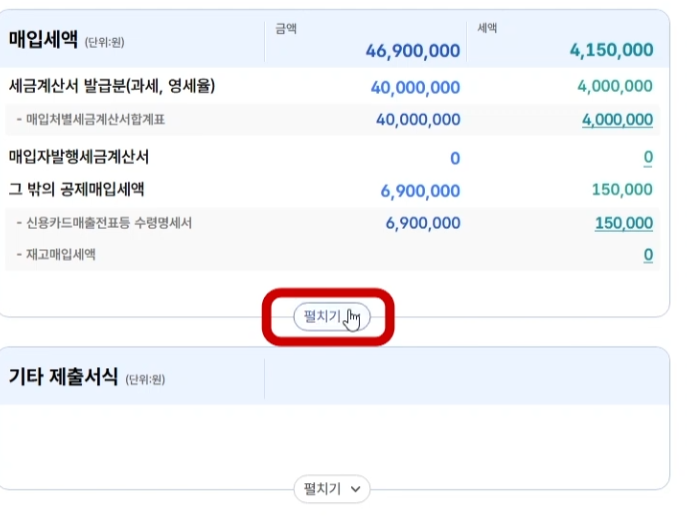This screenshot has width=687, height=527.
Task: Open the underlined 4,000,000 매입처별세금계산서합계표 link
Action: 617,120
